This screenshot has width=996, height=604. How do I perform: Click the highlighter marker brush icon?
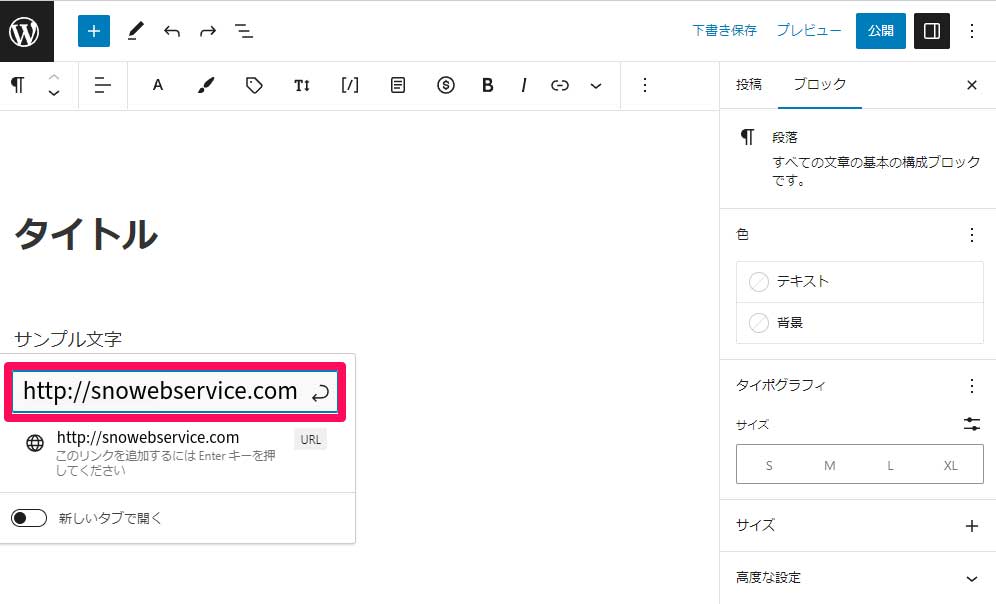pos(206,86)
